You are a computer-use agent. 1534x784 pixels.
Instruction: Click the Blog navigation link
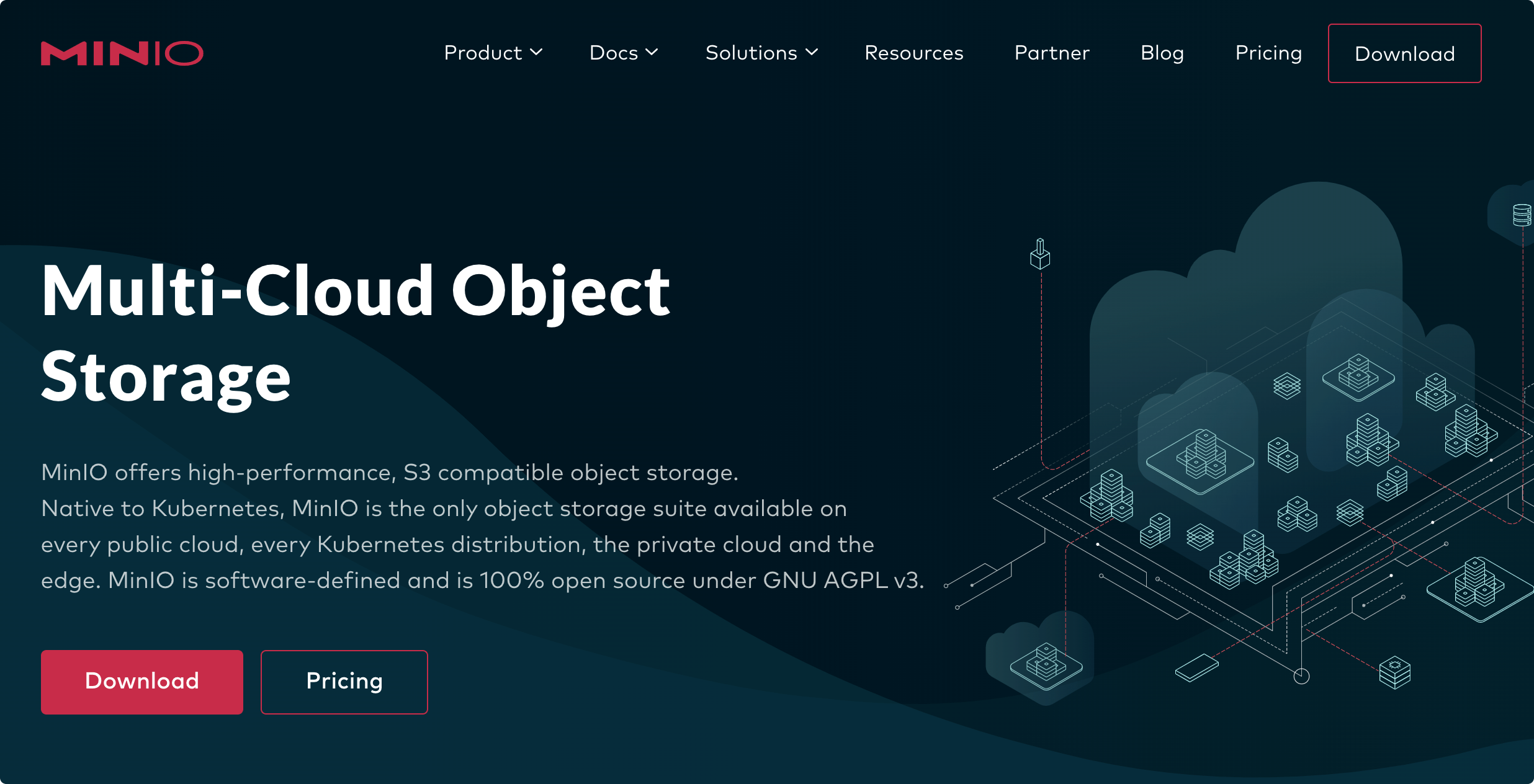pos(1163,53)
